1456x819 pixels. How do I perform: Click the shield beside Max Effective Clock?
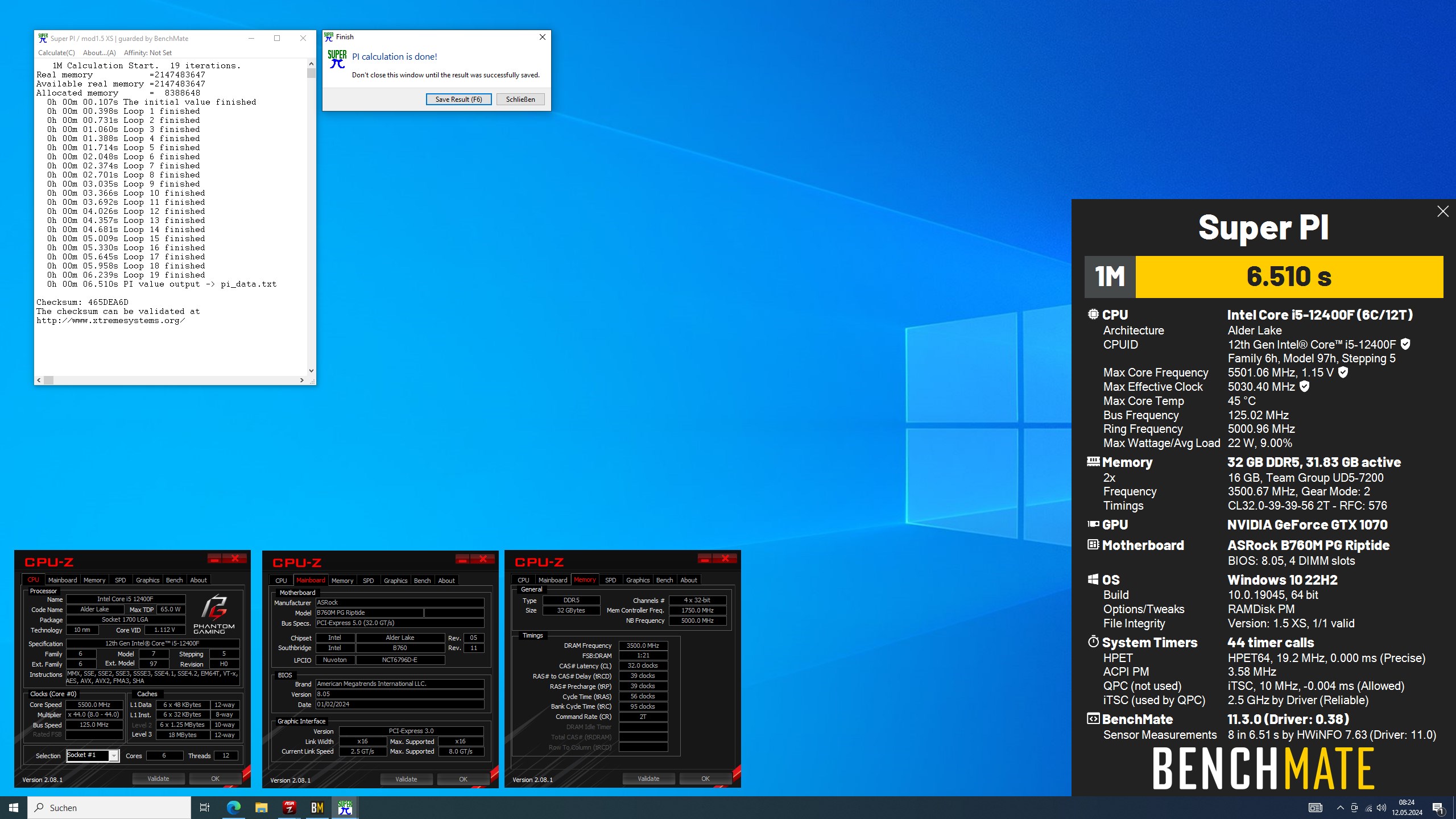pyautogui.click(x=1305, y=387)
